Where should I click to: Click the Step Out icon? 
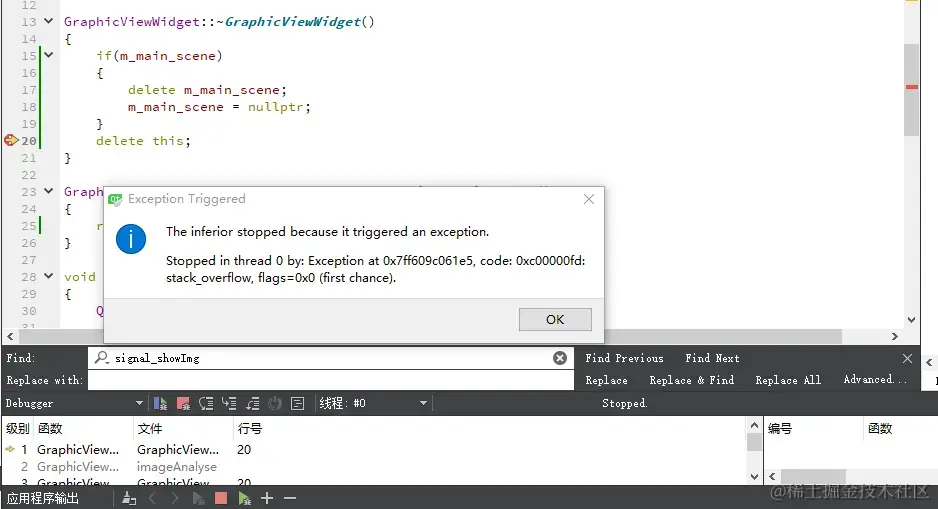pyautogui.click(x=252, y=404)
